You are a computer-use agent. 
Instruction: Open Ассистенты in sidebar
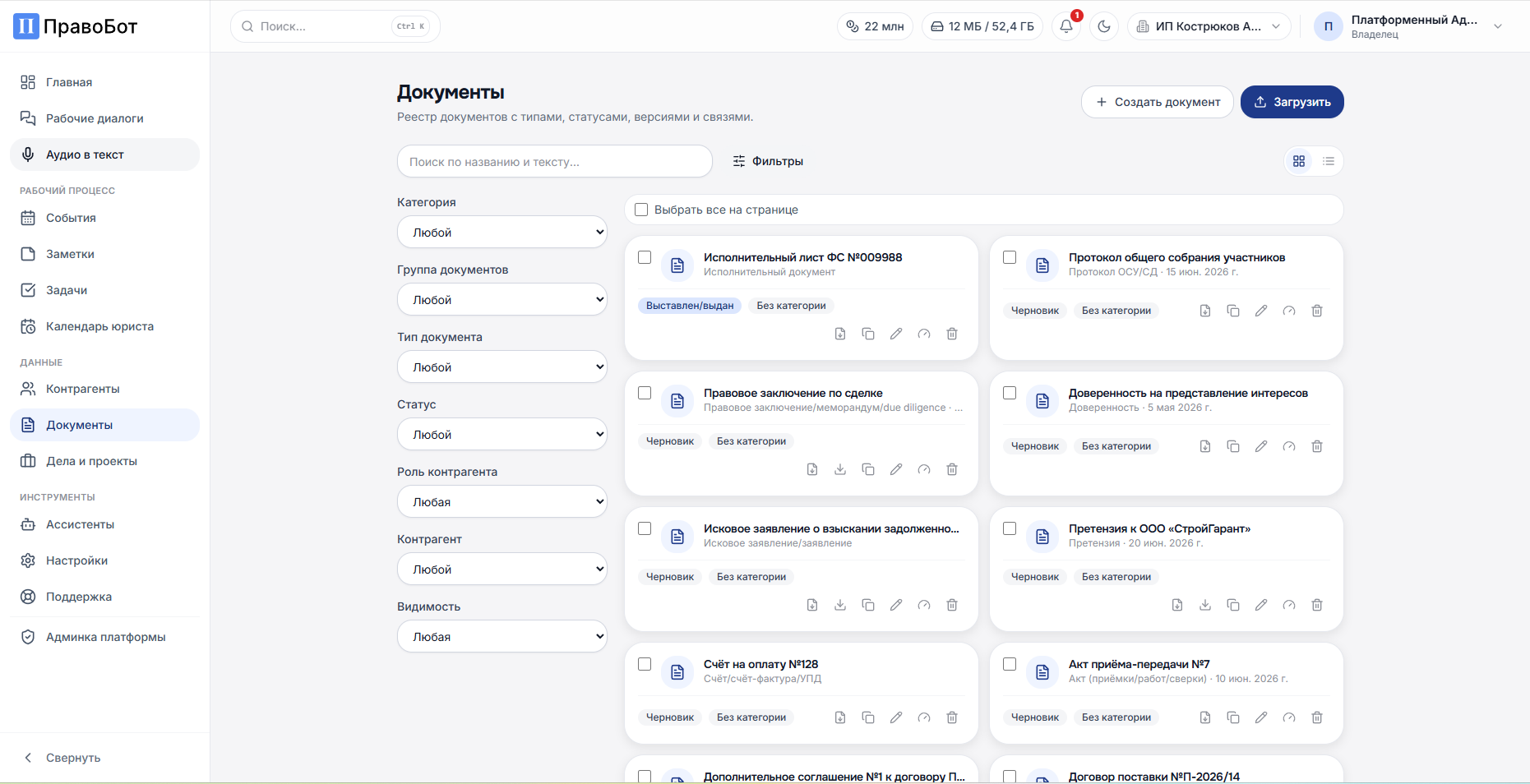104,524
